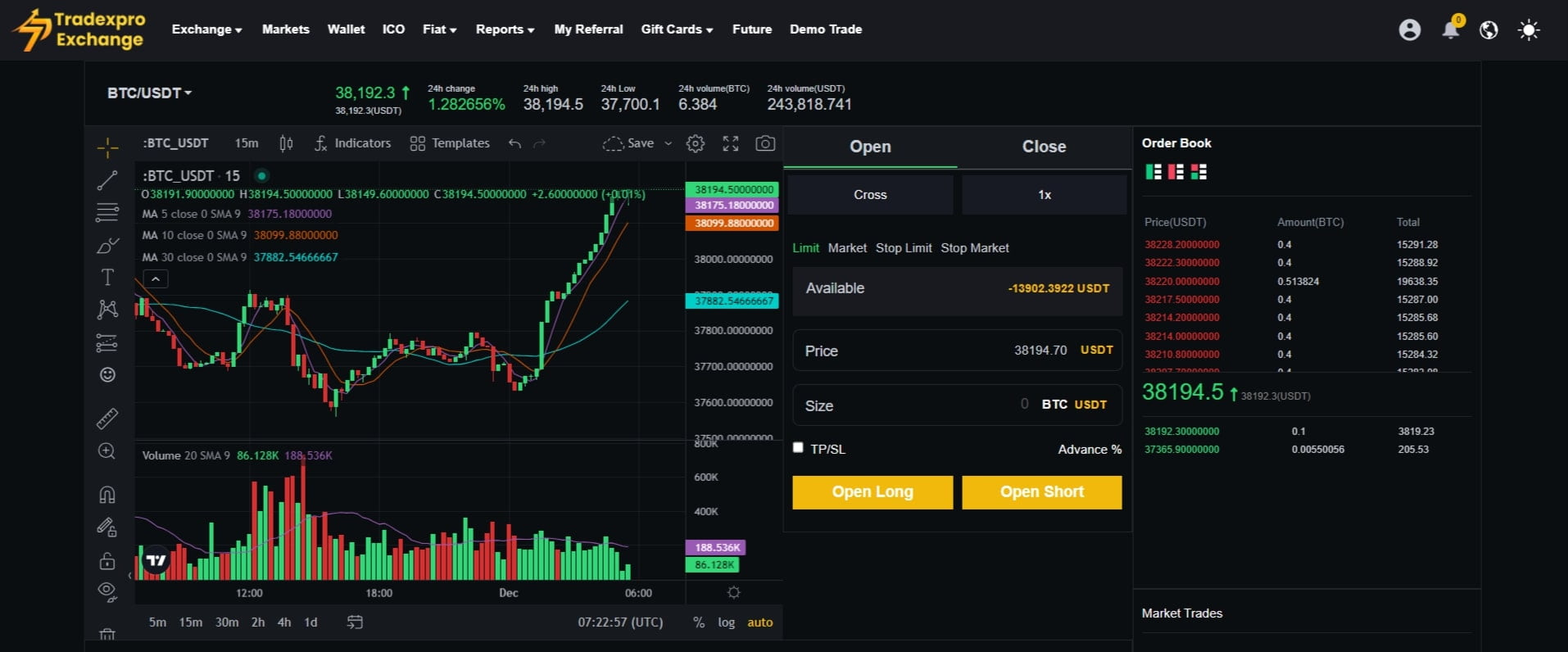Click the Size input field
The width and height of the screenshot is (1568, 652).
tap(957, 405)
